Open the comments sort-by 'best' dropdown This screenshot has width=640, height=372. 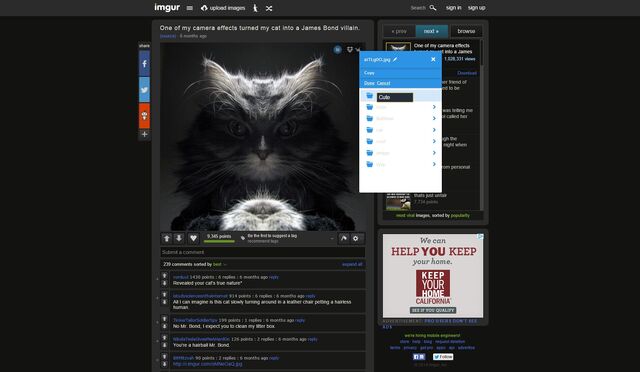[219, 265]
